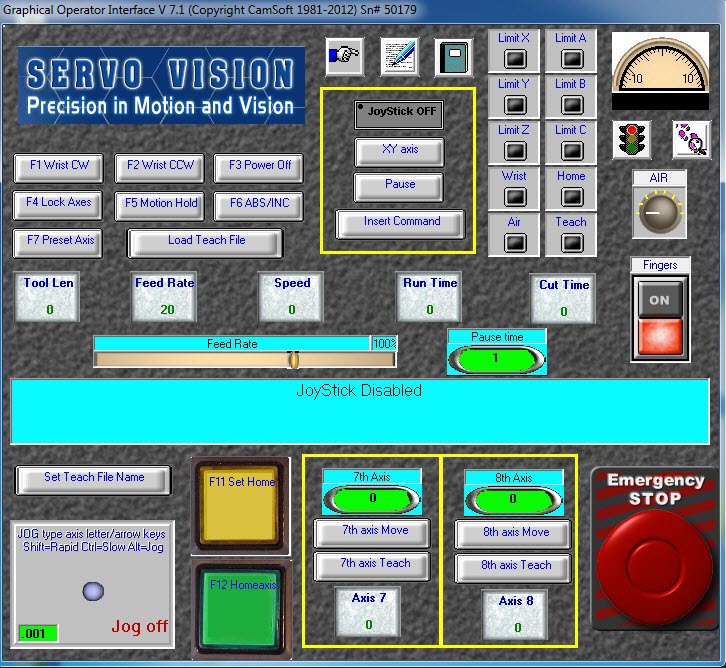Click the green F12 Homeaxis button
The width and height of the screenshot is (726, 668).
click(241, 608)
